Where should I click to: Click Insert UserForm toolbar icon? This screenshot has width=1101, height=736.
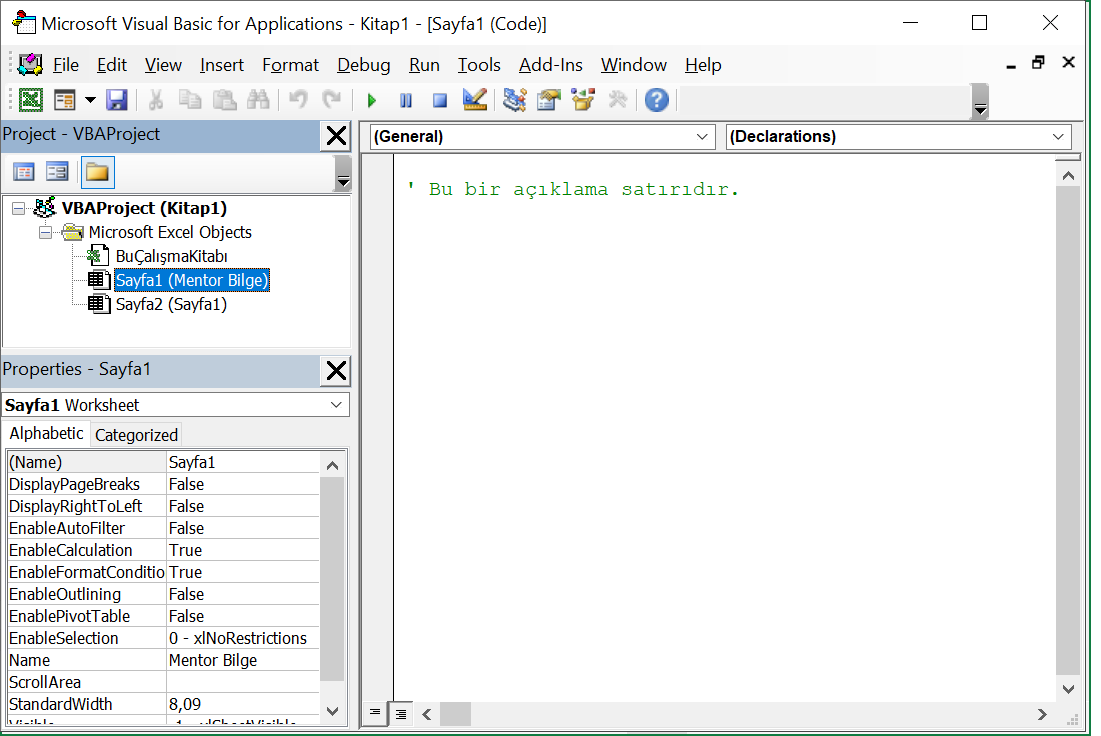click(x=65, y=100)
